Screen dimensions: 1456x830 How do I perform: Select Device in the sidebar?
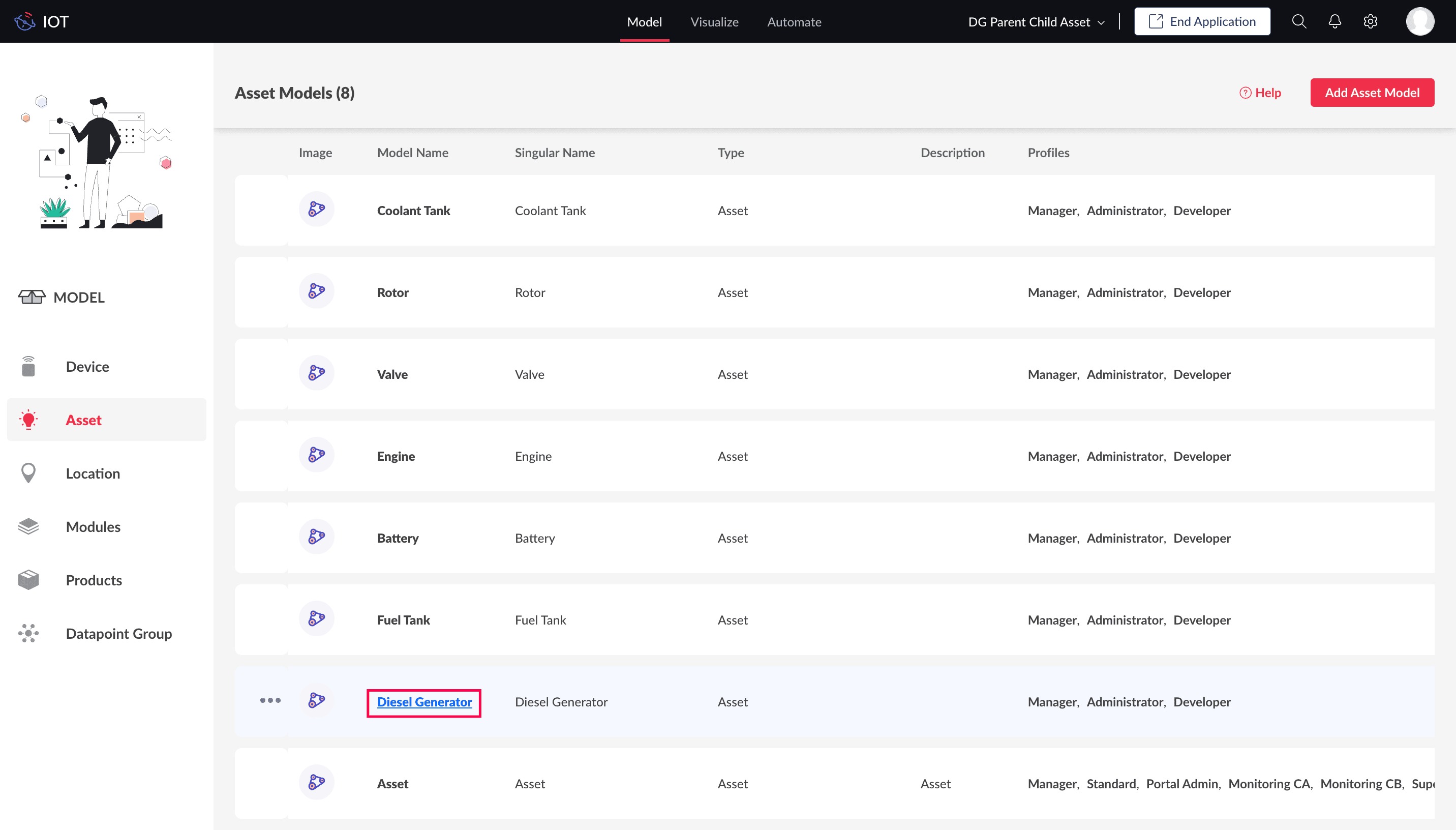pyautogui.click(x=87, y=367)
